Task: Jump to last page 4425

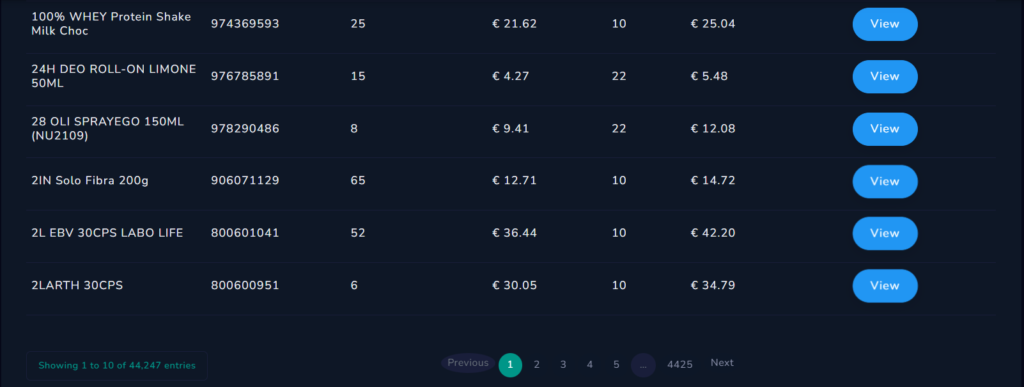Action: [680, 365]
